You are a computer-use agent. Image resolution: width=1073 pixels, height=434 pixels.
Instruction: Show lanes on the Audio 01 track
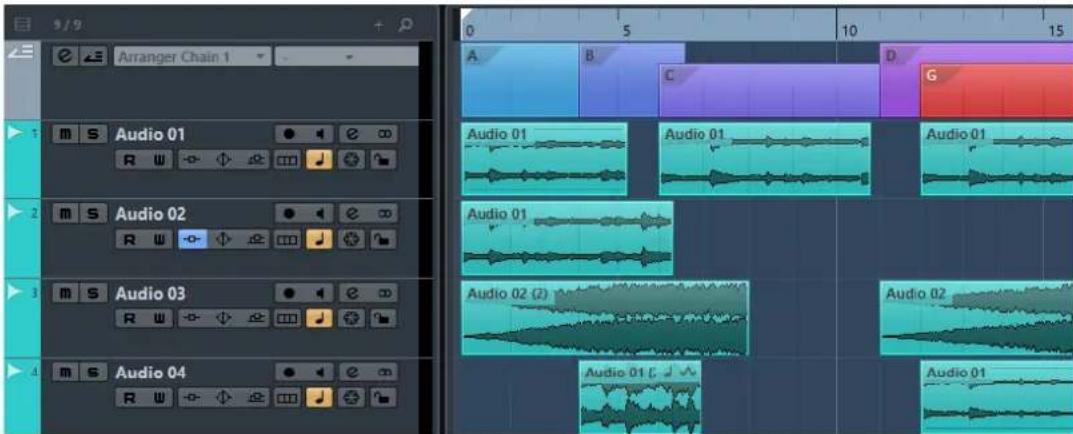coord(288,160)
